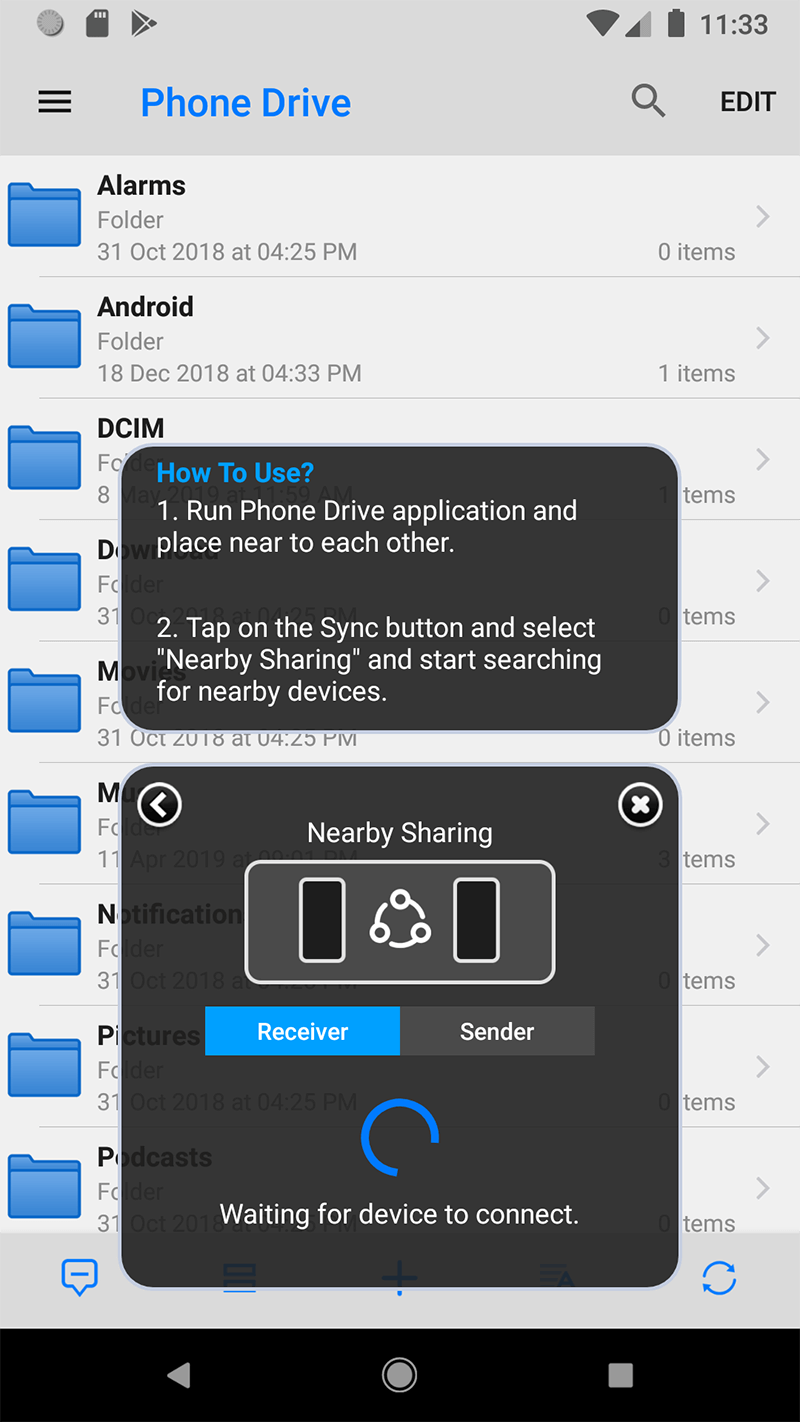Tap the back arrow in Nearby Sharing dialog
Viewport: 800px width, 1422px height.
160,804
